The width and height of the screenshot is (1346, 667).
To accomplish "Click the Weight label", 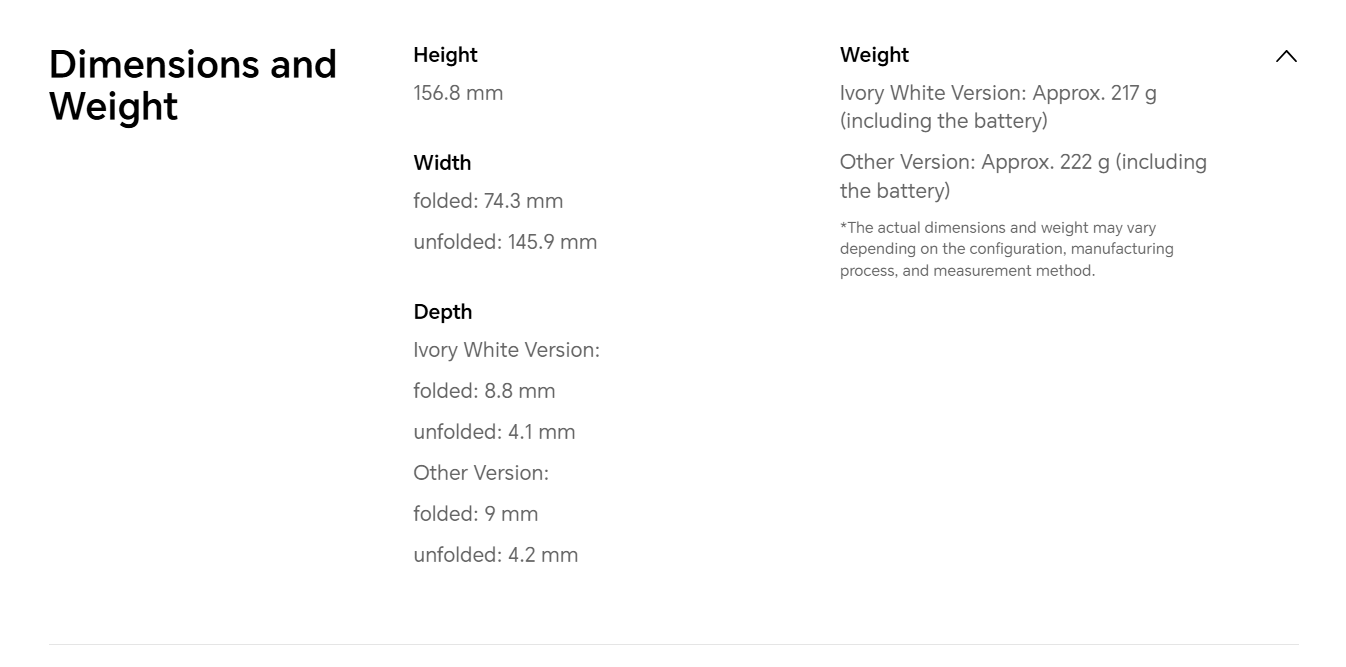I will pos(874,55).
